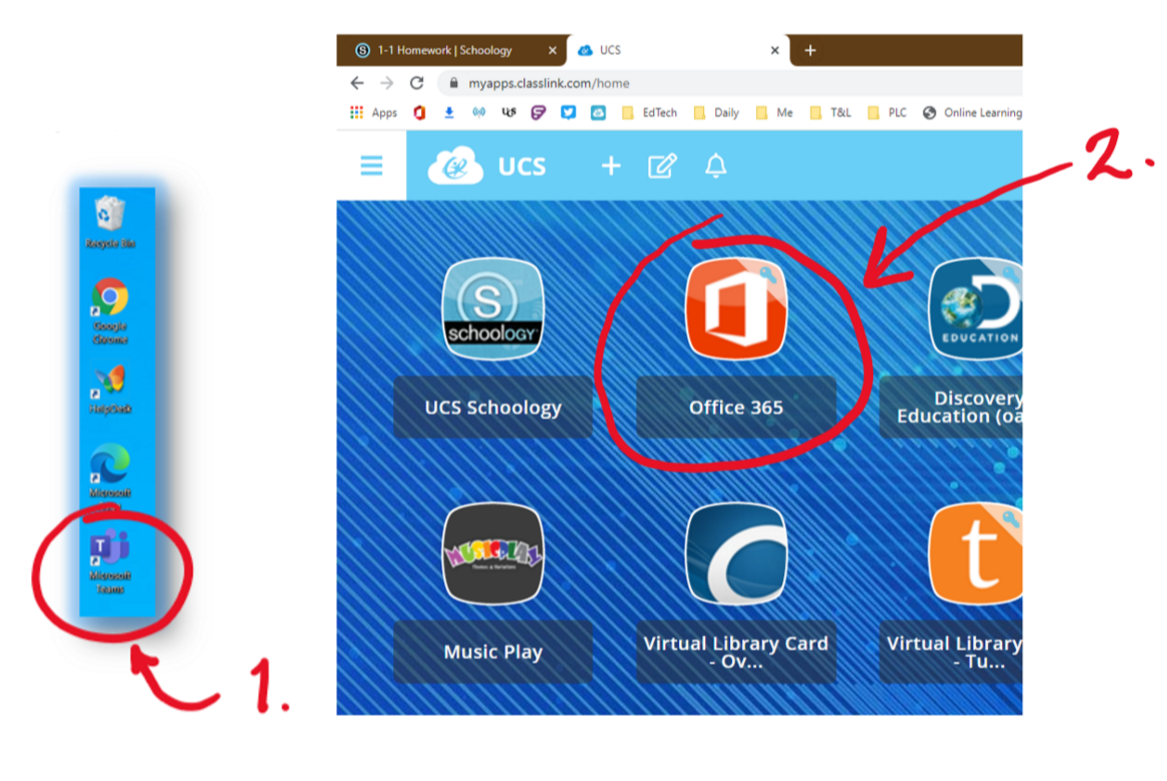Expand the EdTech bookmarks folder
Screen dimensions: 1167x781
(x=649, y=113)
